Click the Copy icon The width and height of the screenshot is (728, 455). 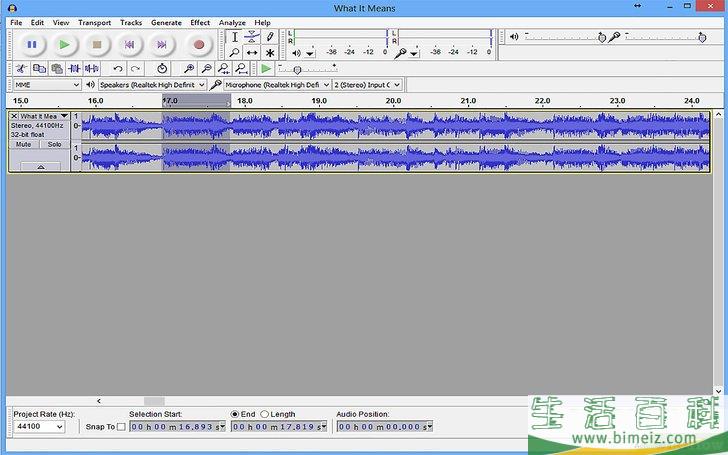pos(39,69)
